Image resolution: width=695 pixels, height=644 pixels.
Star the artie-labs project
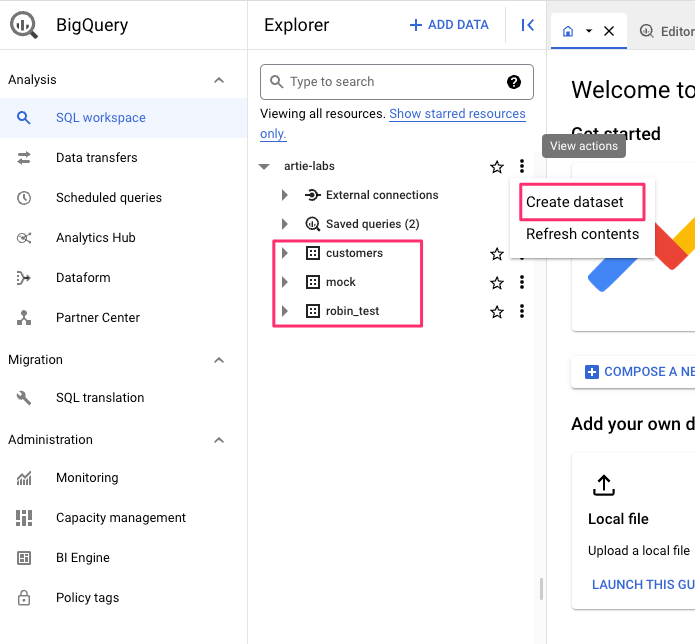coord(497,167)
